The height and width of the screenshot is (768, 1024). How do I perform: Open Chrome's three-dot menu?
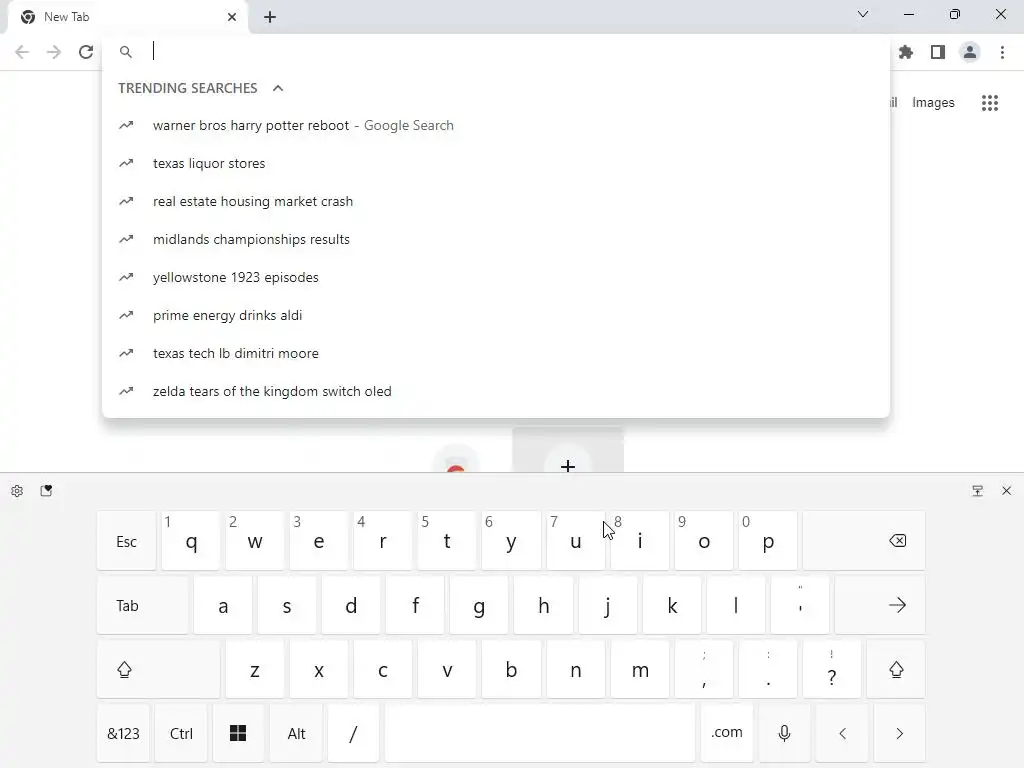1002,52
